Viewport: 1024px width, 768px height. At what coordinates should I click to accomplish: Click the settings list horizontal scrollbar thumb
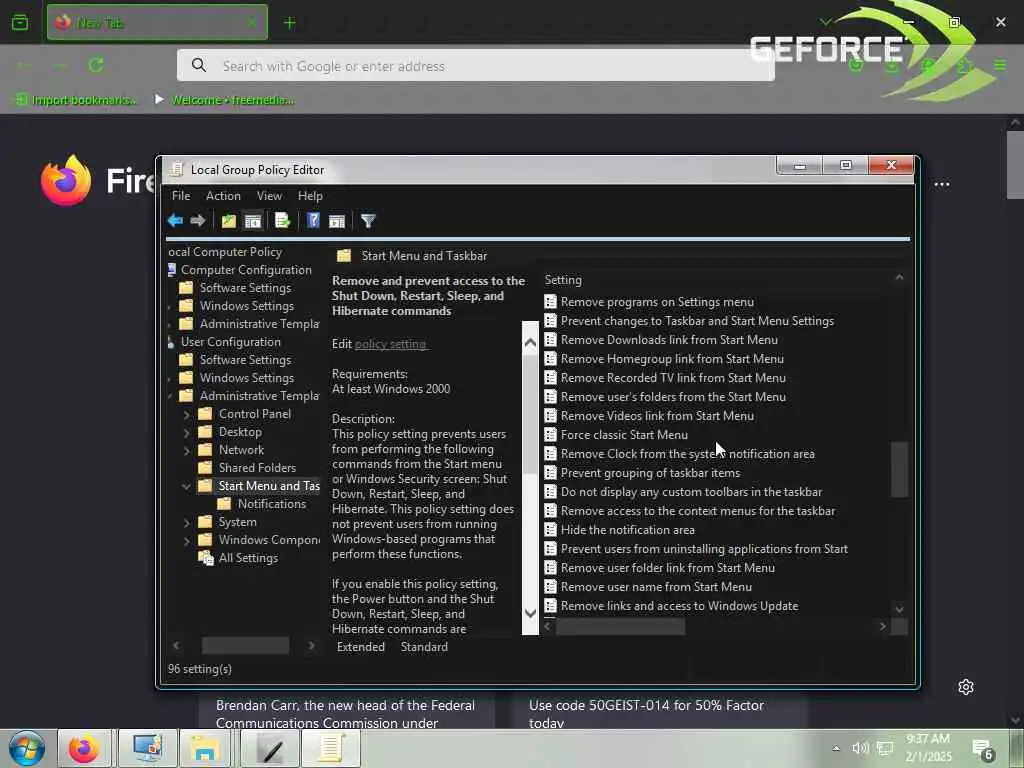coord(620,627)
